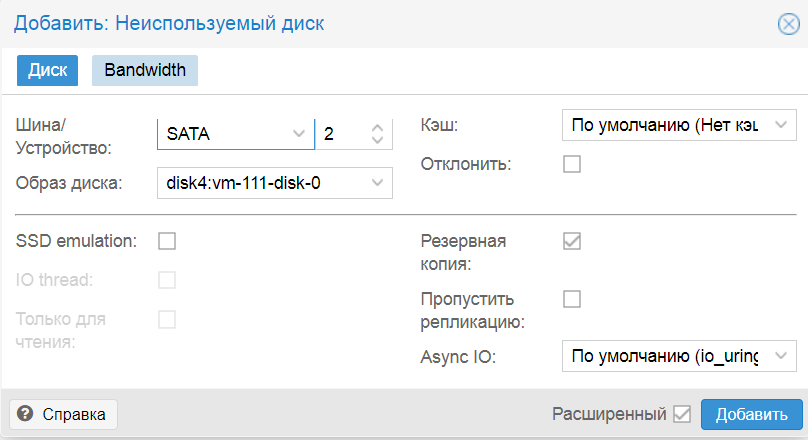
Task: Switch to the Bandwidth tab
Action: 145,71
